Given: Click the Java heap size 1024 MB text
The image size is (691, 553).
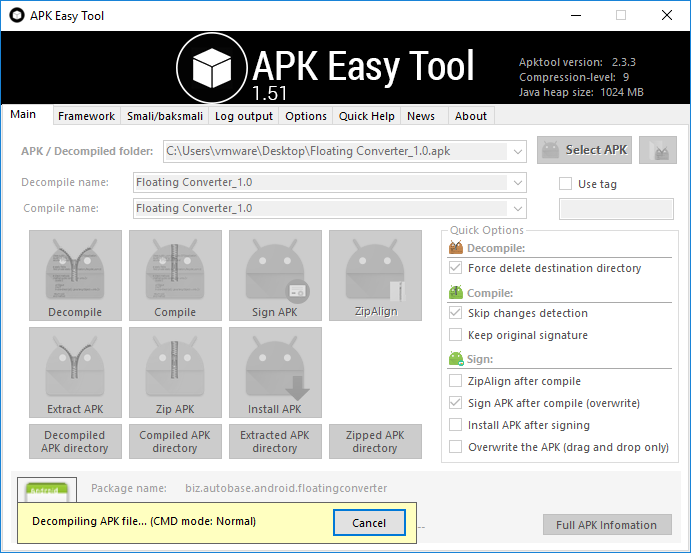Looking at the screenshot, I should [x=581, y=92].
